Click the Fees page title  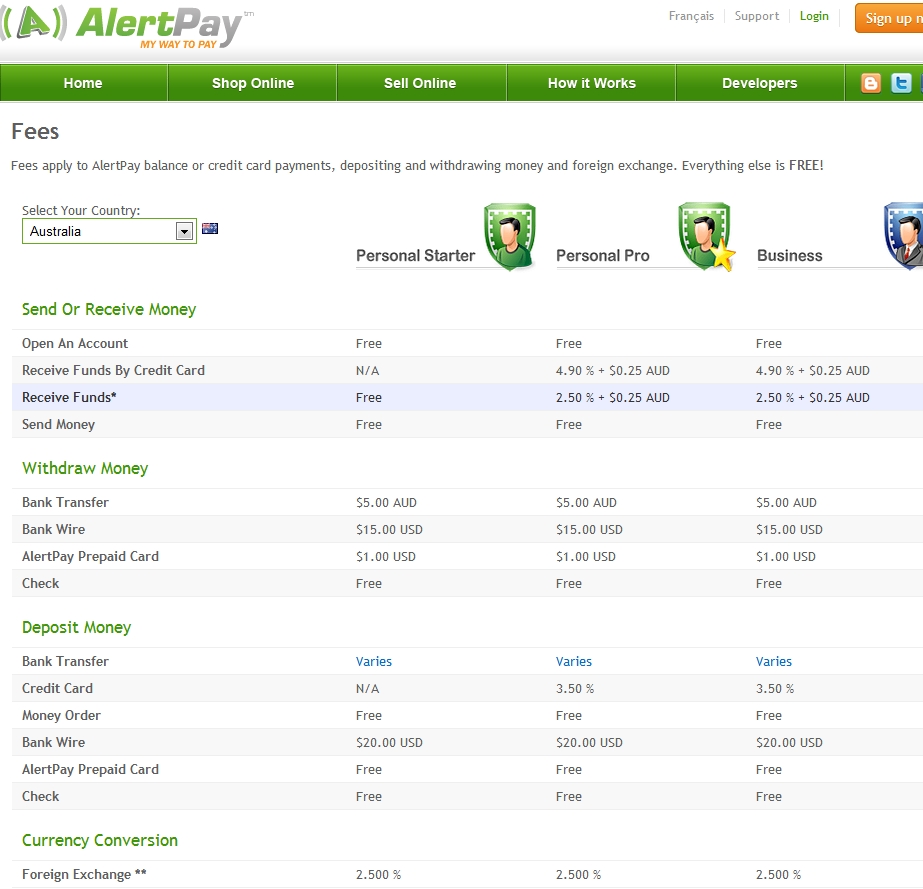click(35, 131)
